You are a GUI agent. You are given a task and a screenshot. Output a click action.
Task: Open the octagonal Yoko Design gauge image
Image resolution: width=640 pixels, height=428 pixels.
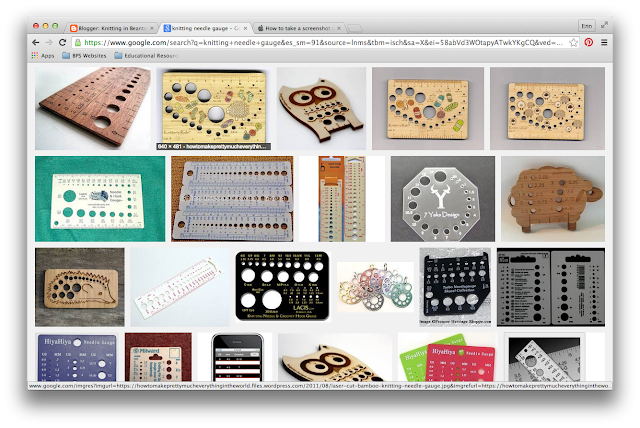(443, 199)
